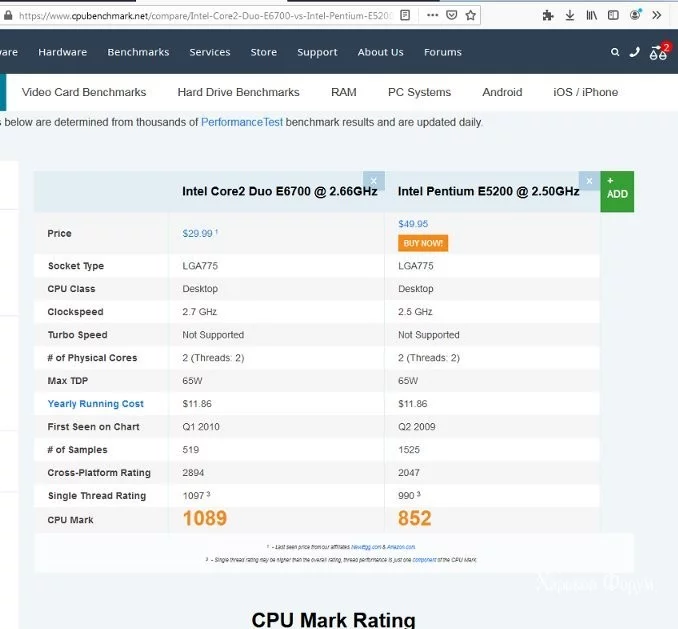Open the downloads arrow icon
The width and height of the screenshot is (678, 629).
(x=570, y=16)
